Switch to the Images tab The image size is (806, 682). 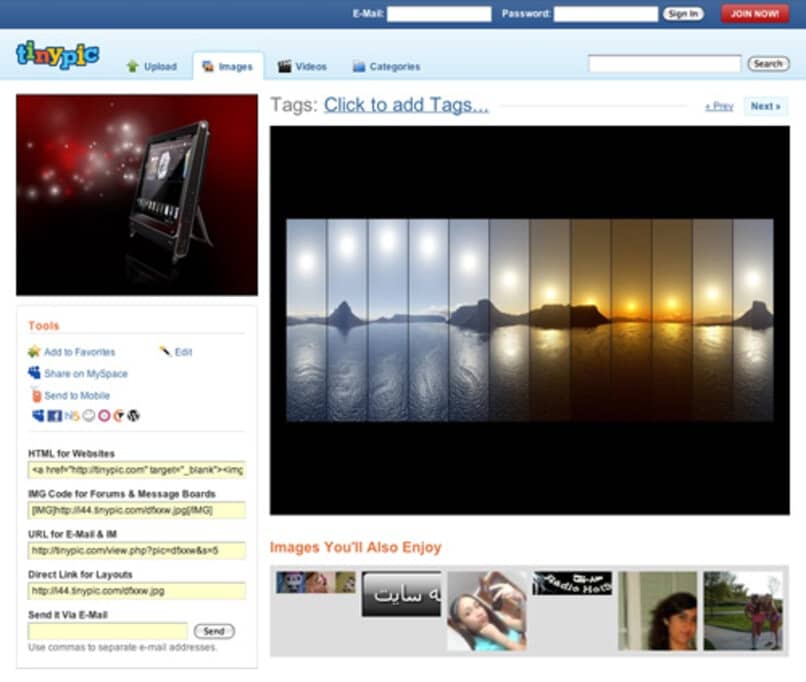tap(228, 64)
